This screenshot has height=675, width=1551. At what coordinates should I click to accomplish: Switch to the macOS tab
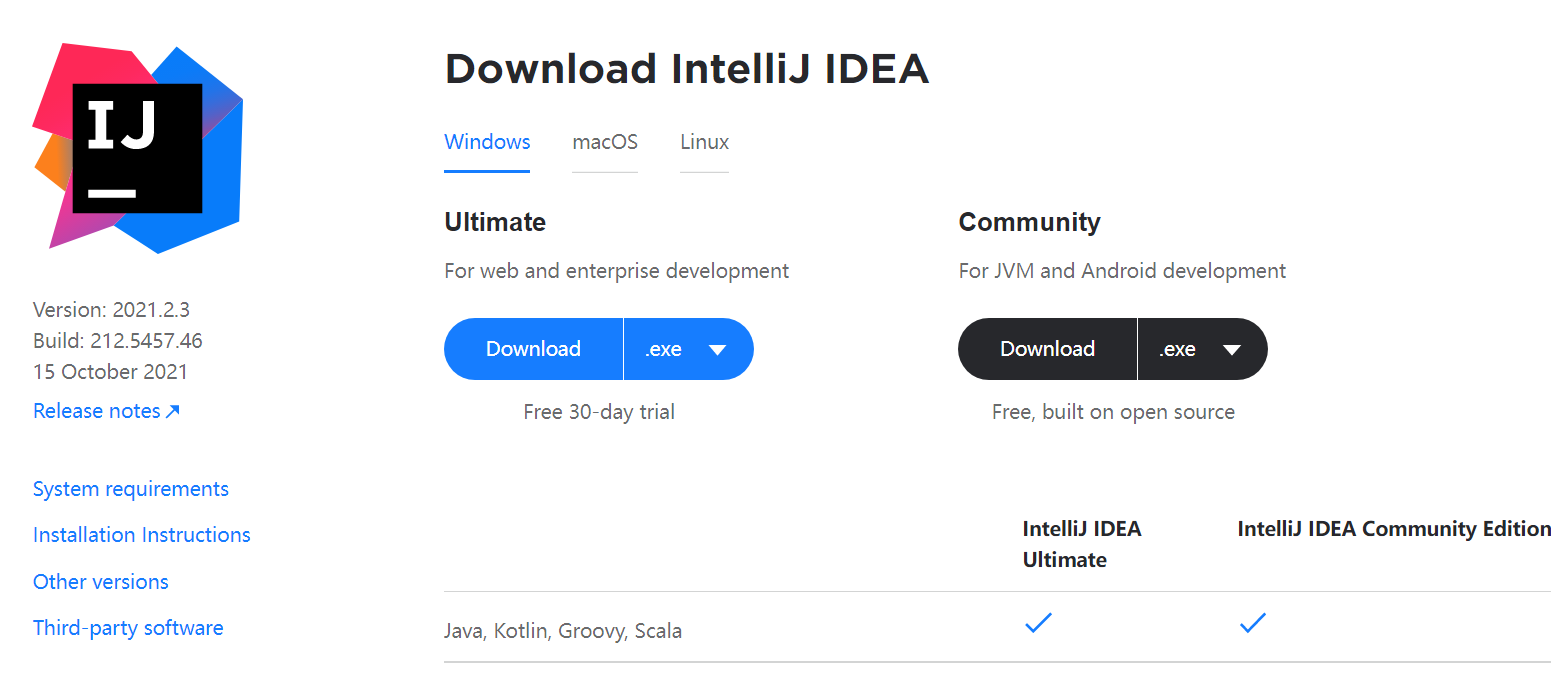tap(604, 142)
